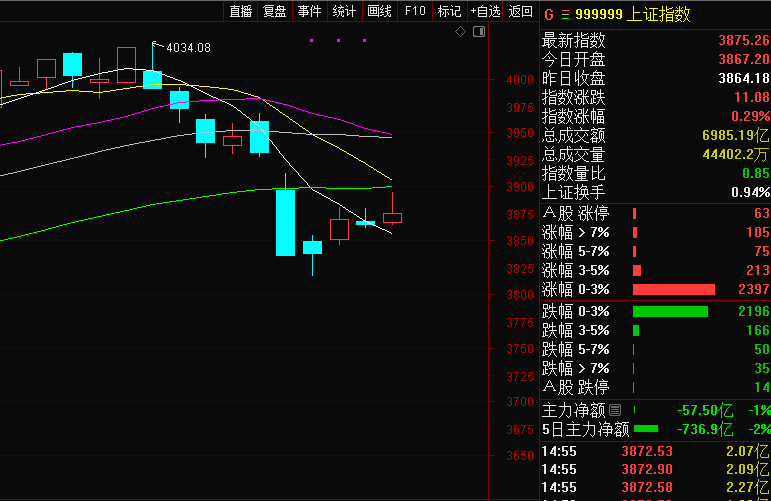Toggle the side panel layout icon
Screen dimensions: 771x501
coord(478,32)
